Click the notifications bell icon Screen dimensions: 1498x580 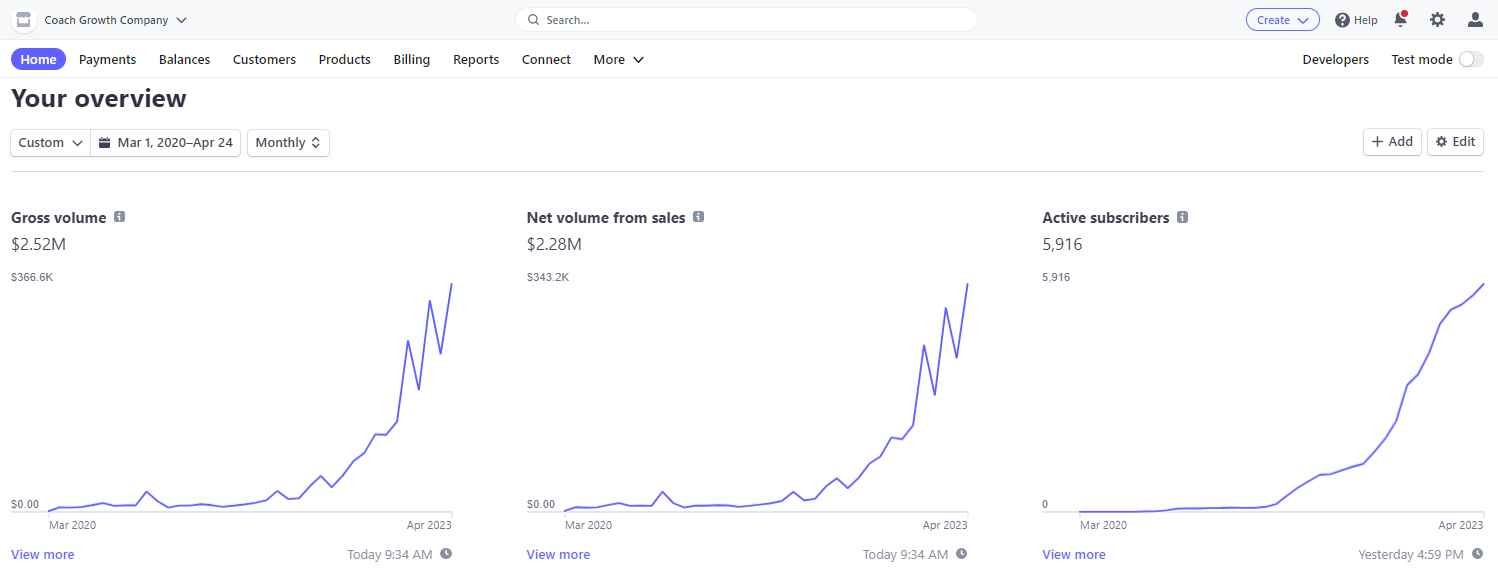point(1400,20)
